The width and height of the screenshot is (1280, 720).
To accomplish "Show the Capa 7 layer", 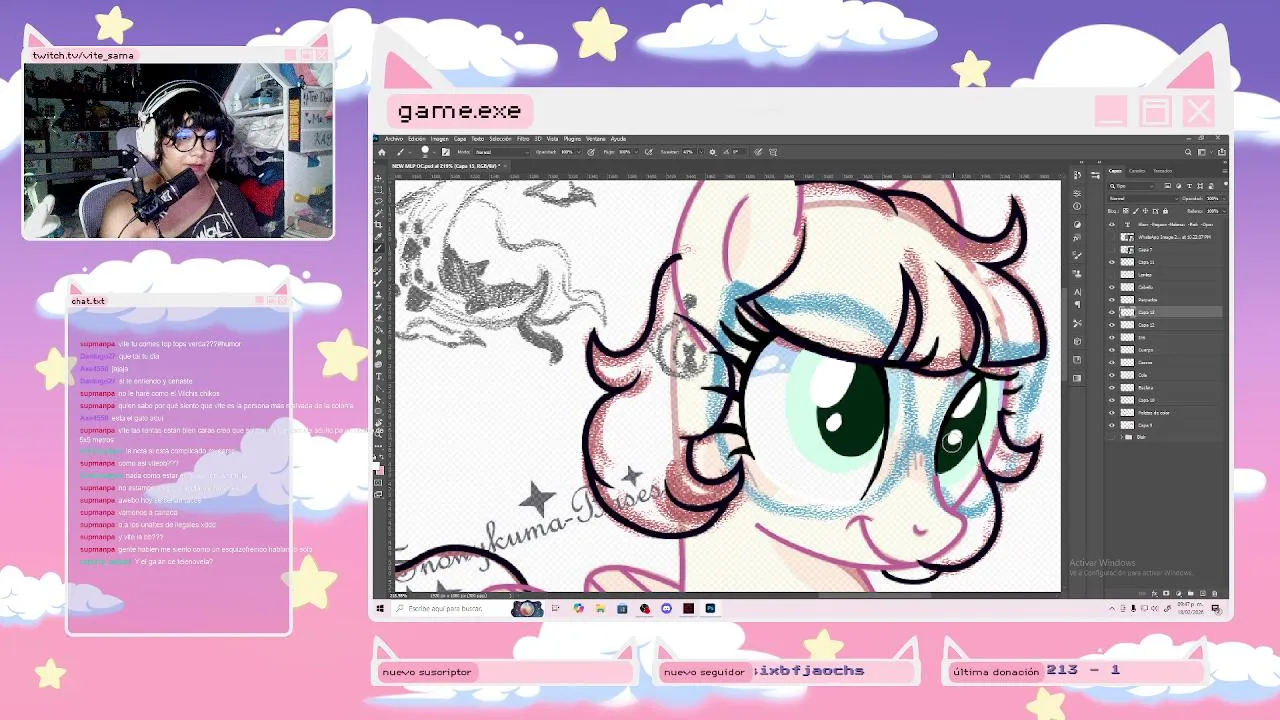I will [x=1112, y=249].
